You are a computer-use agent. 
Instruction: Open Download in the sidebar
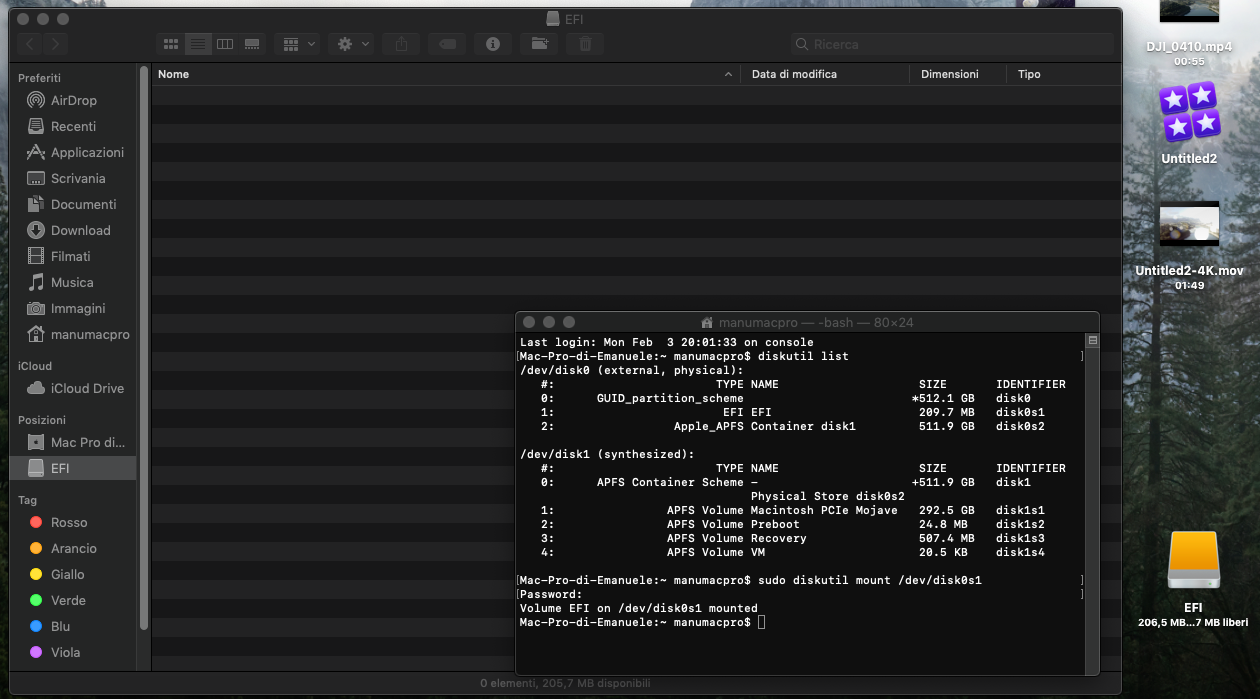[73, 230]
